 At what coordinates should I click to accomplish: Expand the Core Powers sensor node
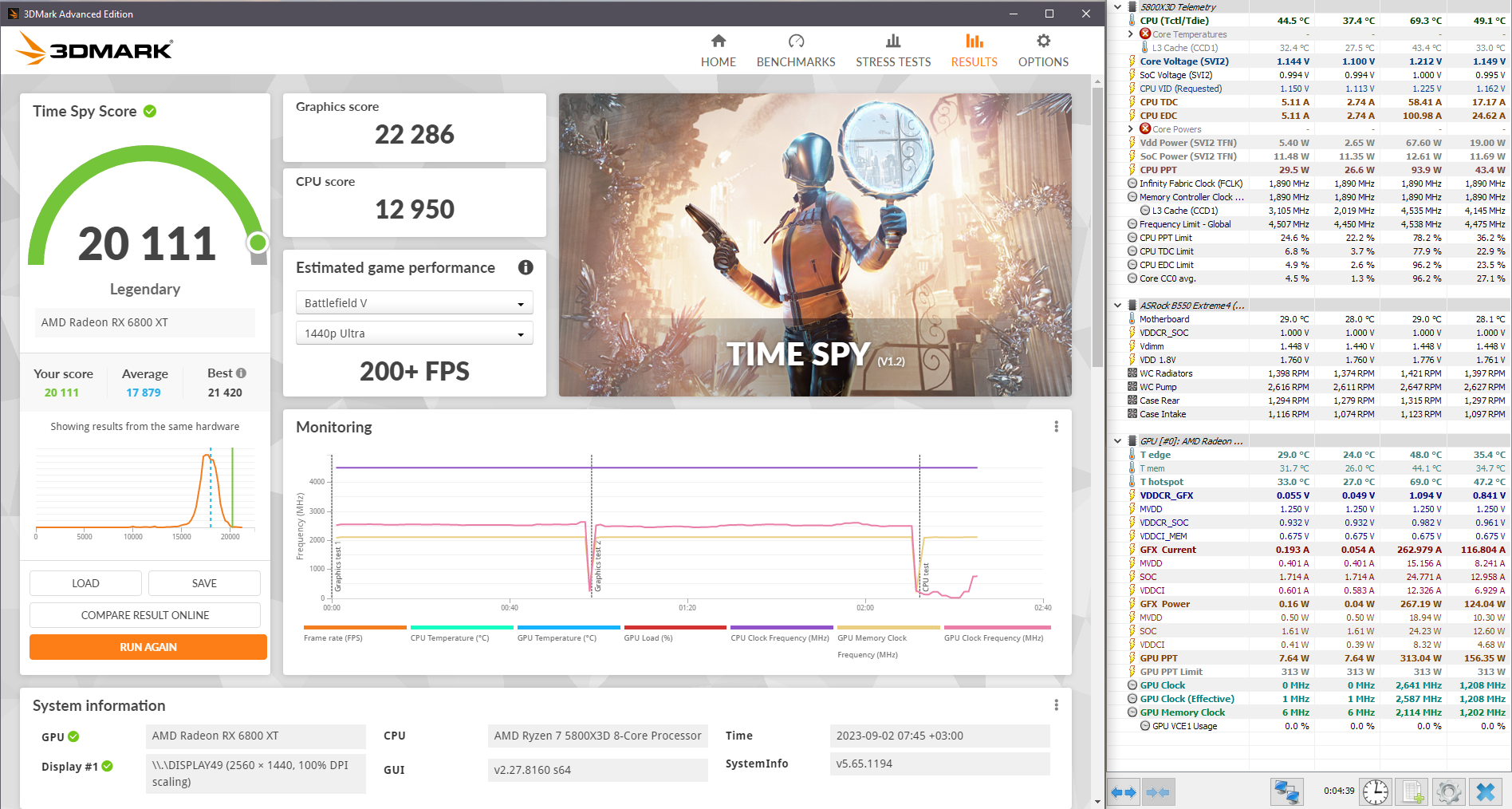[x=1130, y=129]
